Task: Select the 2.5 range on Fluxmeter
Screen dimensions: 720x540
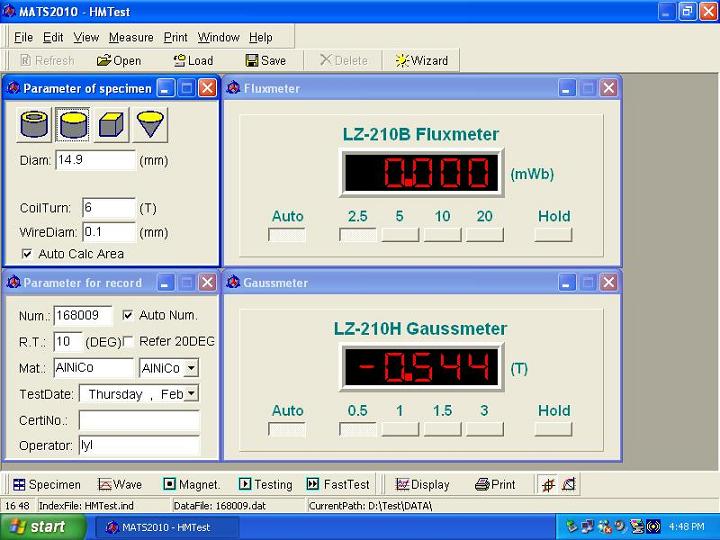Action: 358,235
